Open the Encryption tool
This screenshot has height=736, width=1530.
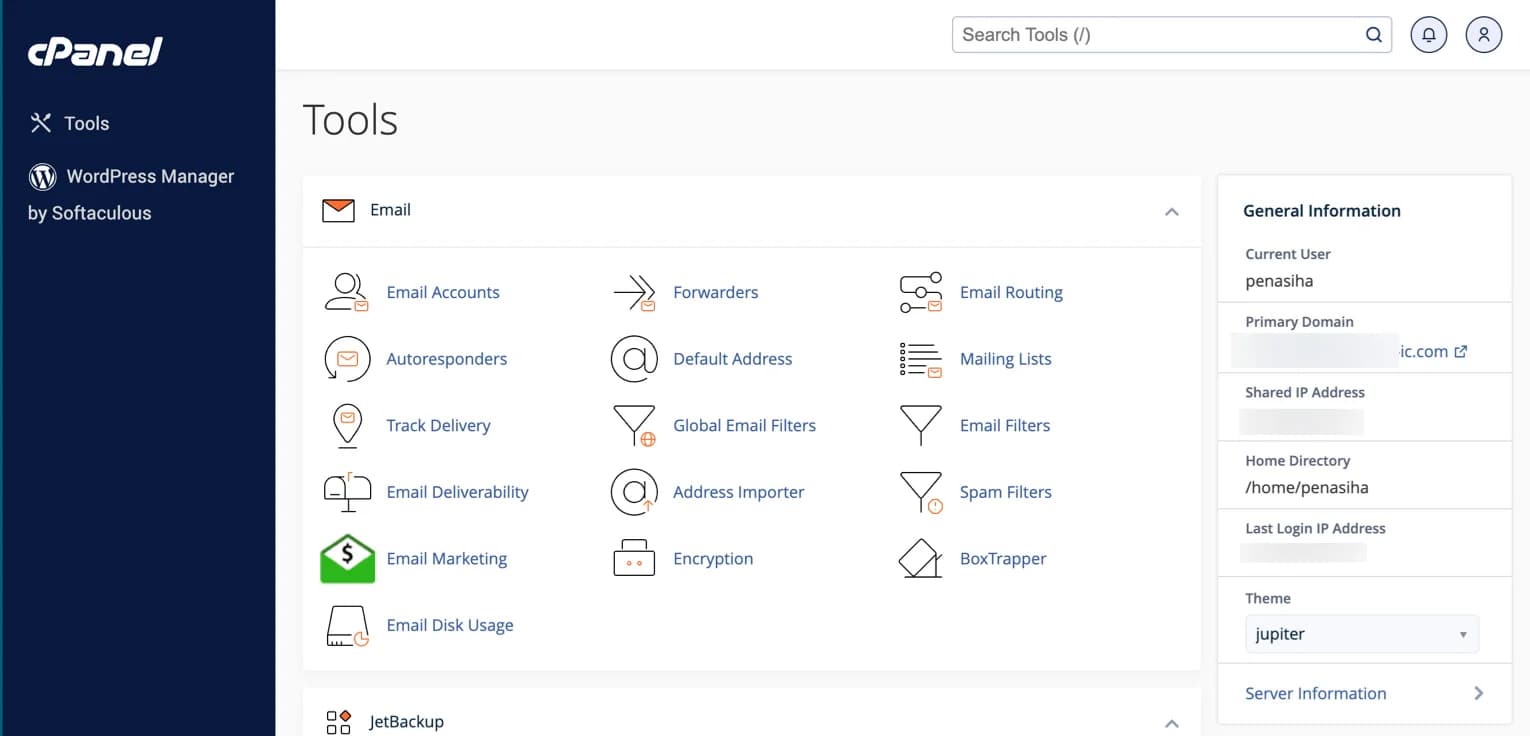(712, 558)
